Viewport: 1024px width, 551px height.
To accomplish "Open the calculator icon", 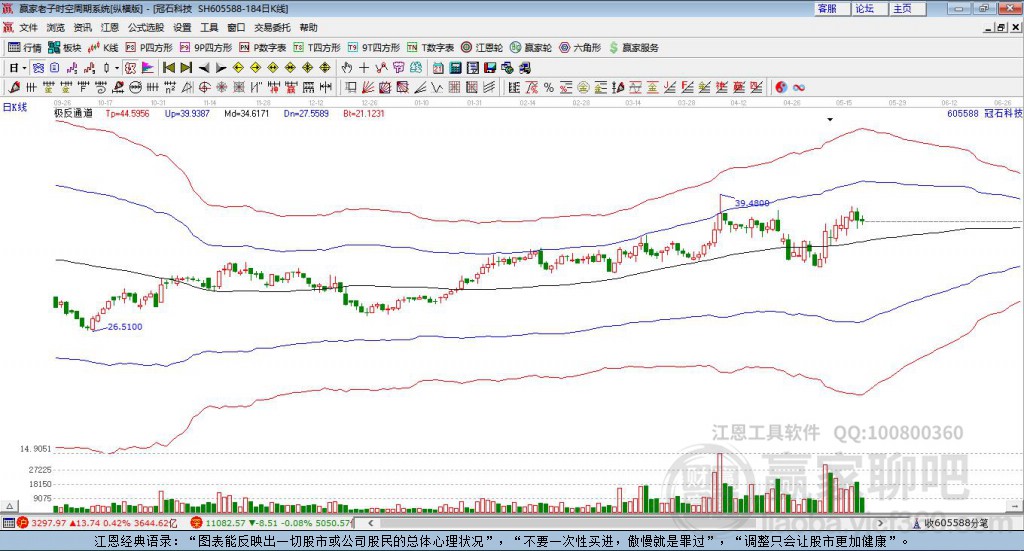I will tap(455, 68).
